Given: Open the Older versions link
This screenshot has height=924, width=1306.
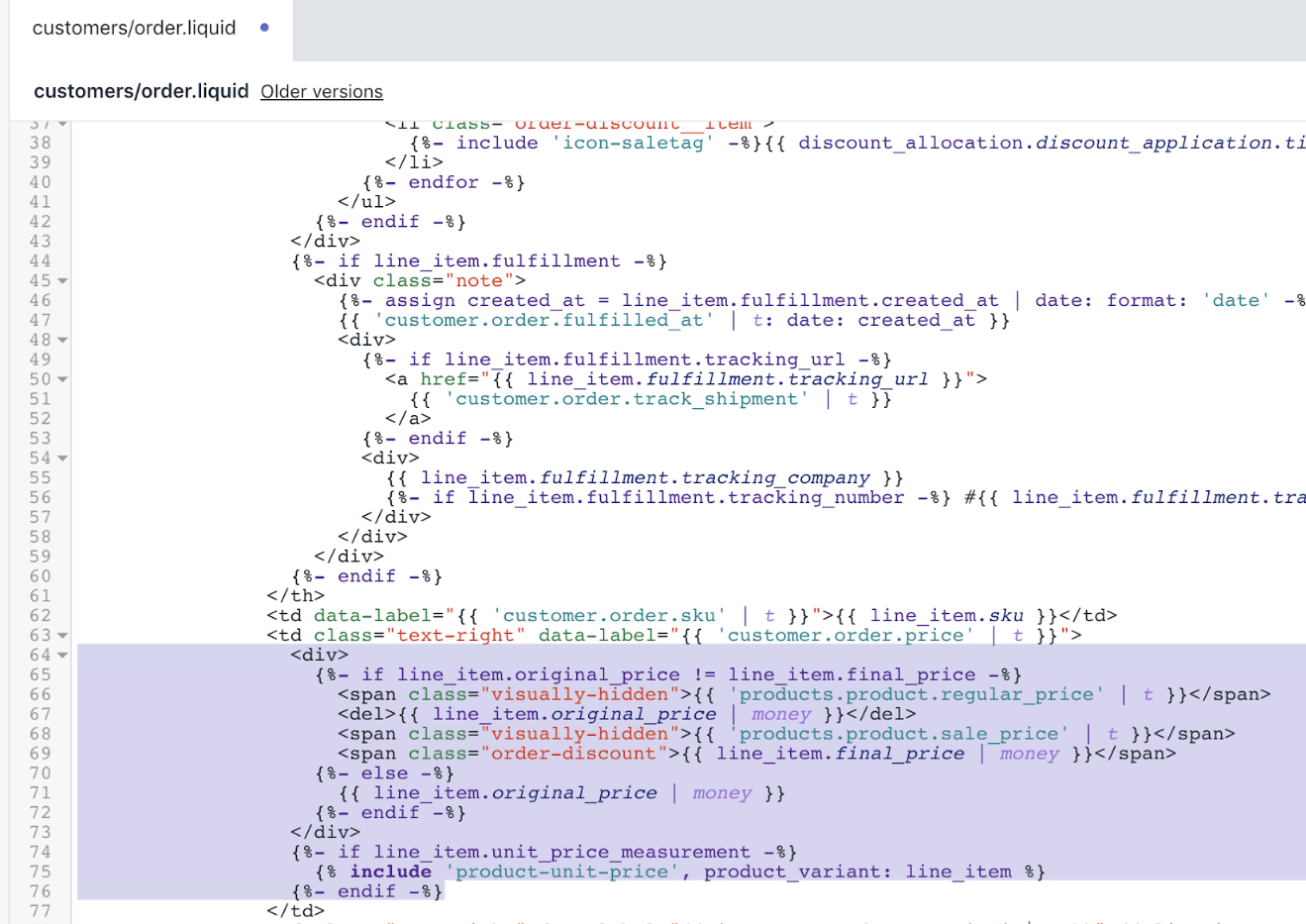Looking at the screenshot, I should 321,92.
